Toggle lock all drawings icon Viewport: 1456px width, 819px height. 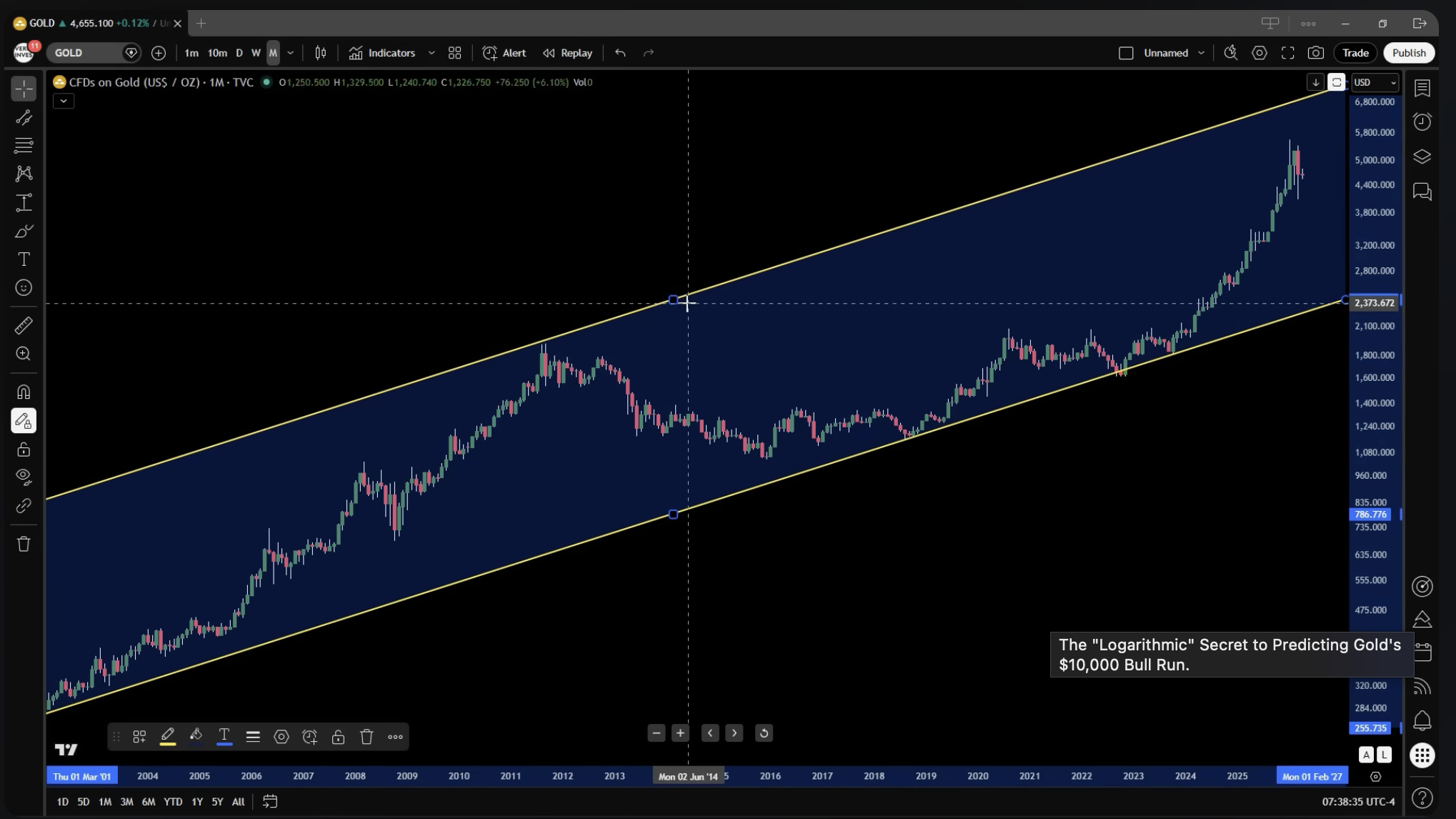coord(24,450)
